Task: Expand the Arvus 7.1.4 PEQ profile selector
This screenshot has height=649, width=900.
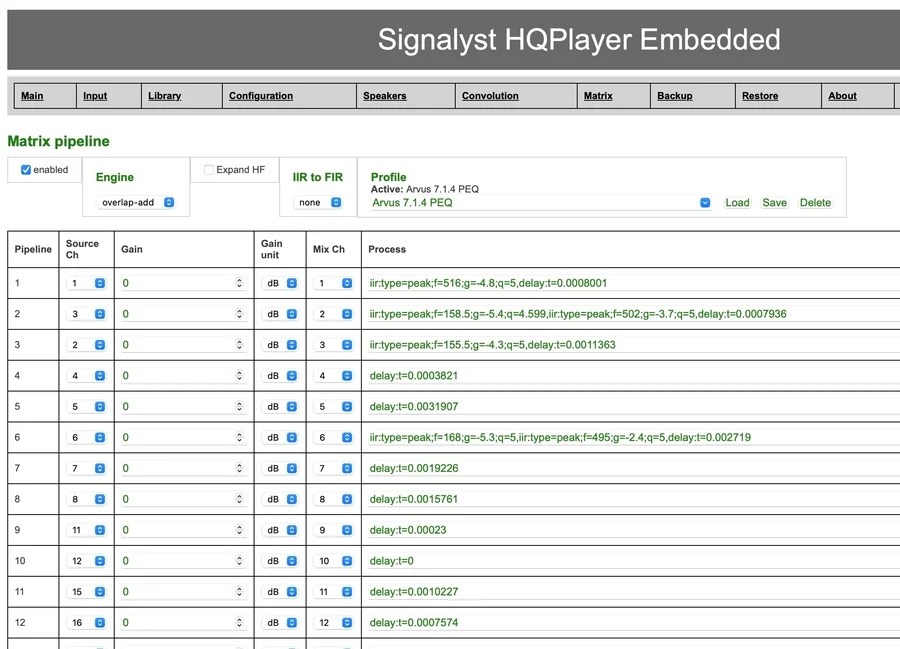Action: coord(540,202)
